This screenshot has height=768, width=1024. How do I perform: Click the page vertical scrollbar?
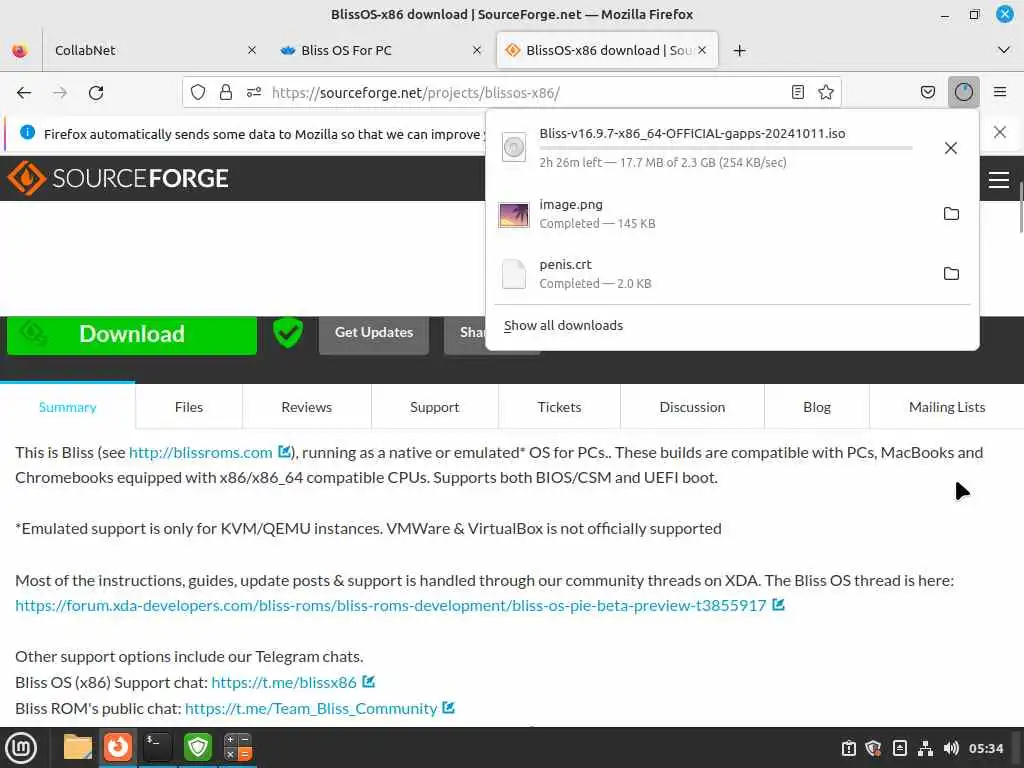1020,208
